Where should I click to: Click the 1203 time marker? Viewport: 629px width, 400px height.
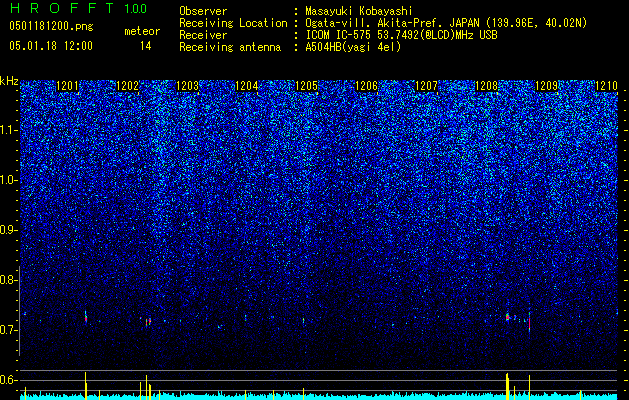coord(187,86)
